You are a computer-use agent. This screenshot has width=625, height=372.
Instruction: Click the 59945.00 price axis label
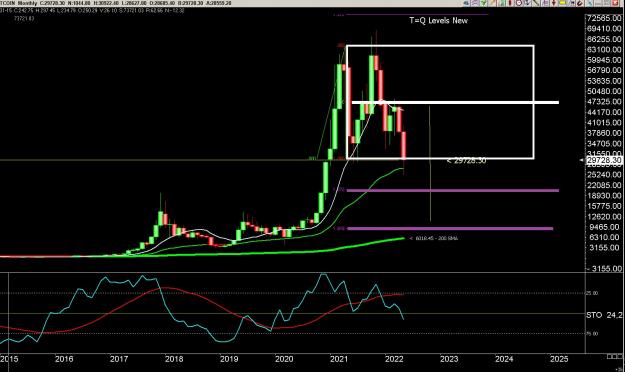[x=604, y=60]
